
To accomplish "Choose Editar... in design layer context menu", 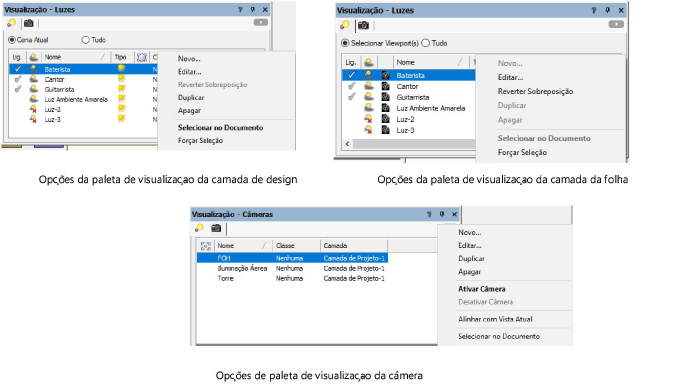I will point(189,72).
